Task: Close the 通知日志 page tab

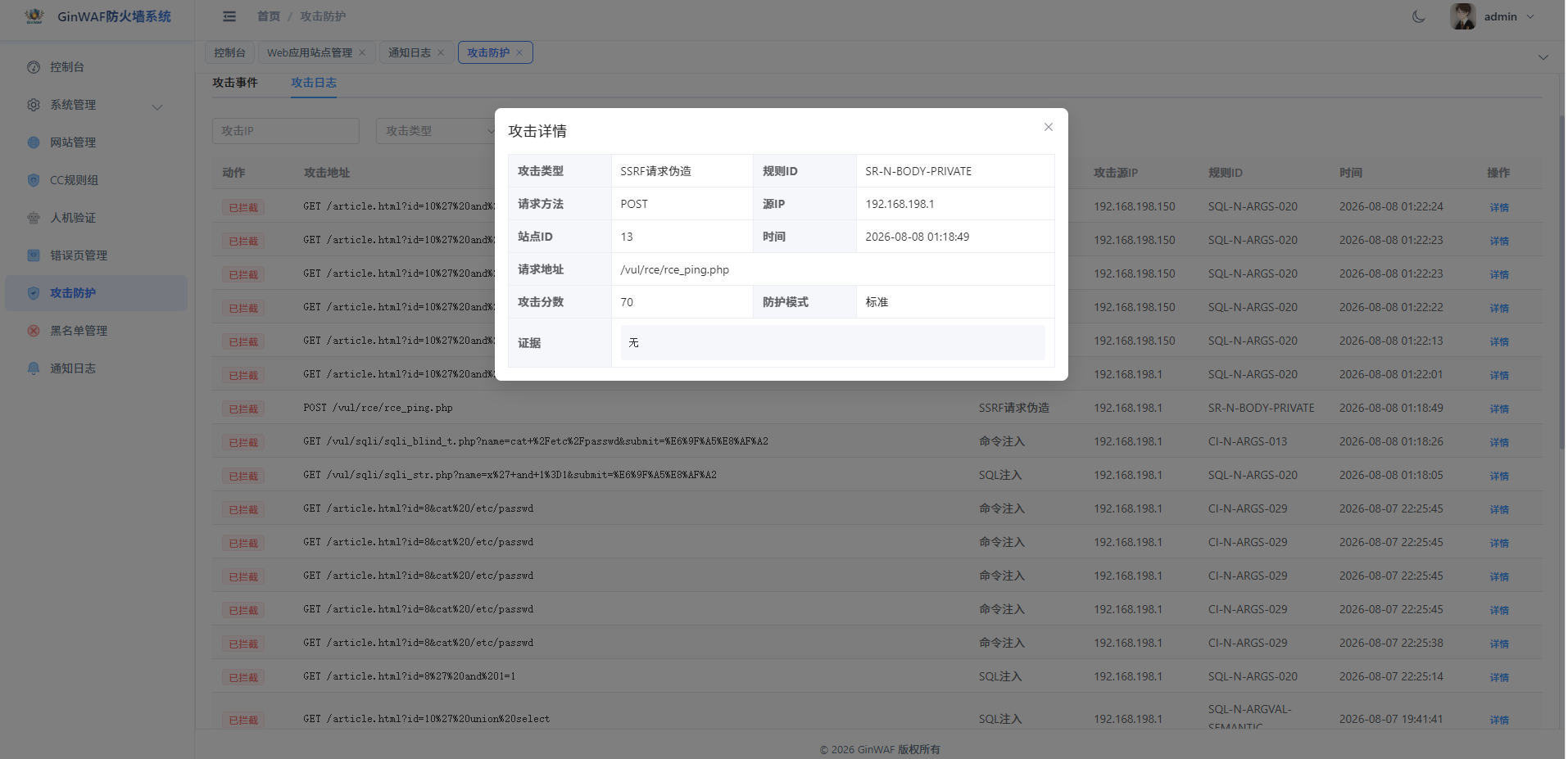Action: pos(441,52)
